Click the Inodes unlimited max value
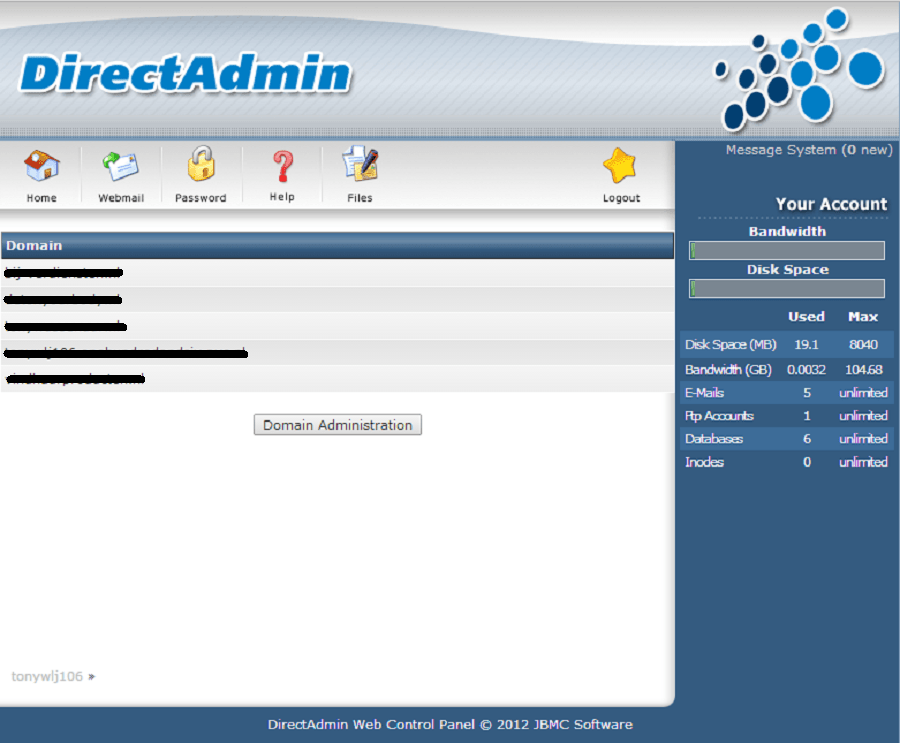 (x=863, y=462)
